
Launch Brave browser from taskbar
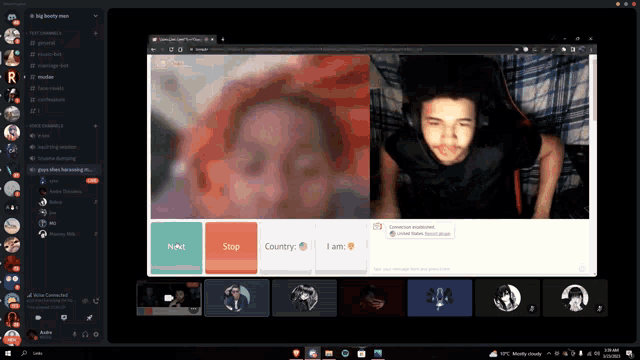(x=296, y=353)
